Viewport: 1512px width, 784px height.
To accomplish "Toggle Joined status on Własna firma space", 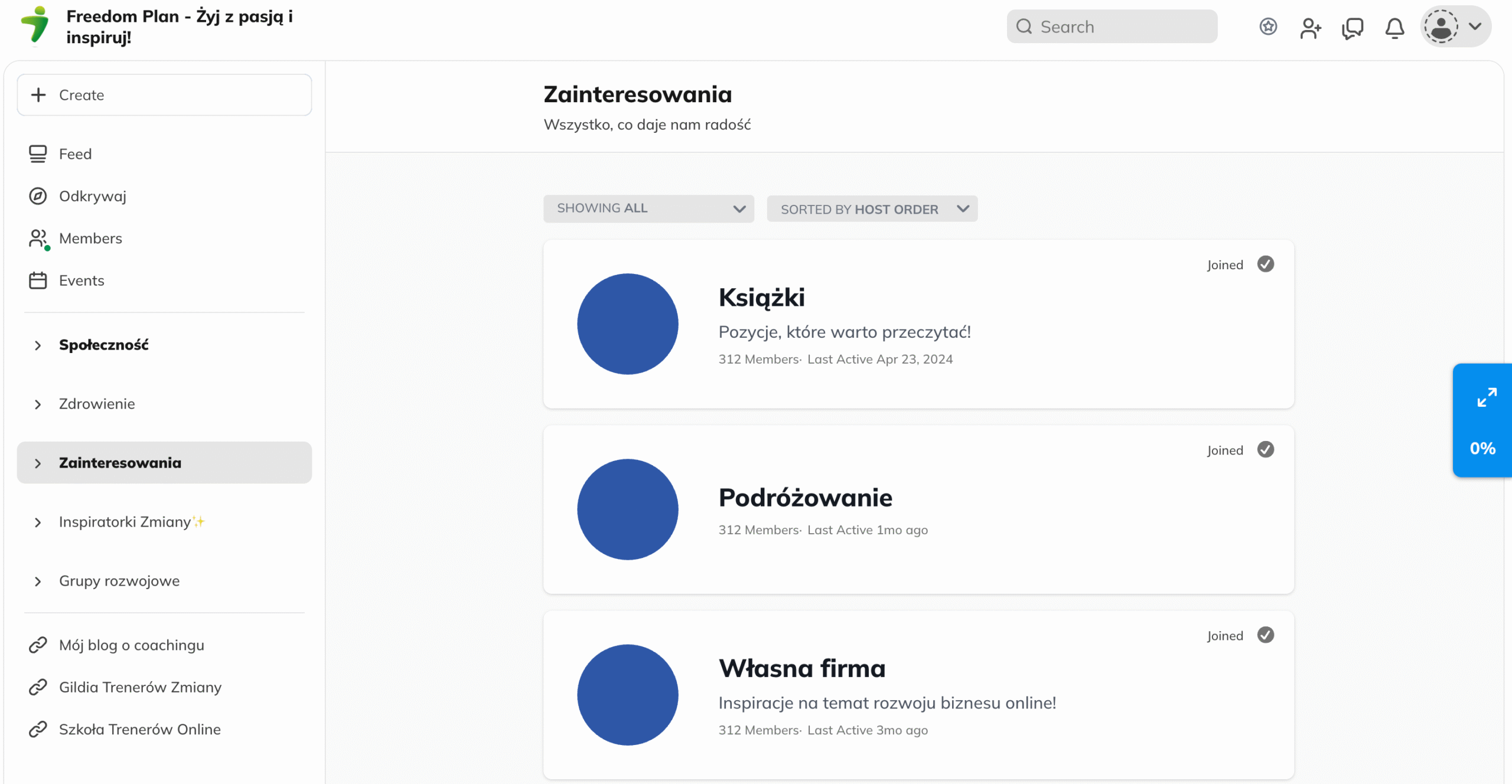I will 1265,635.
